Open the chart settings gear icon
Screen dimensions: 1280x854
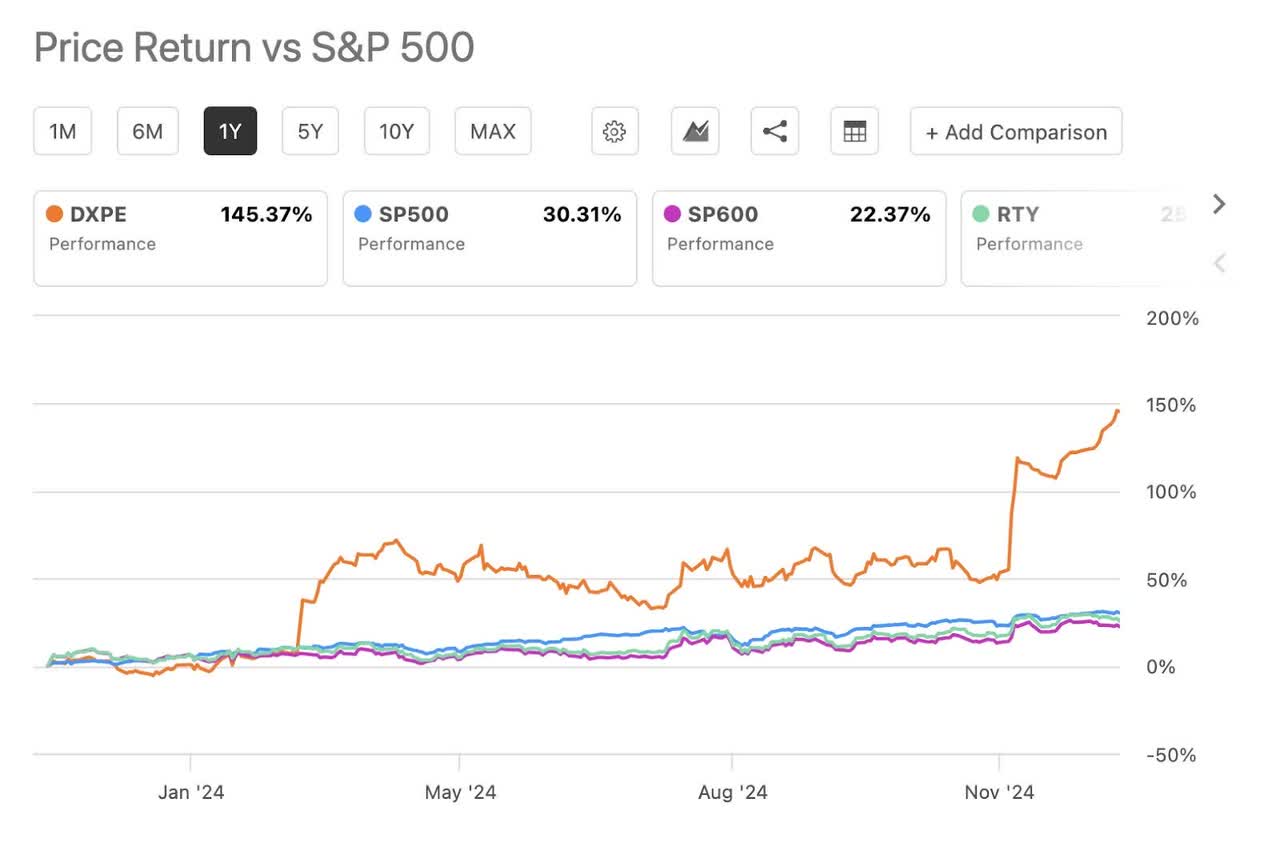tap(615, 132)
